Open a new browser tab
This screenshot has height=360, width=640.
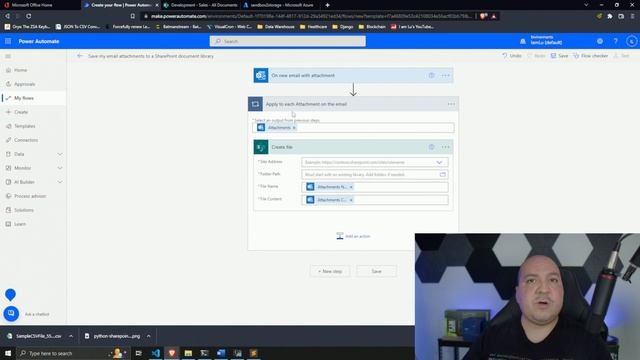(327, 5)
